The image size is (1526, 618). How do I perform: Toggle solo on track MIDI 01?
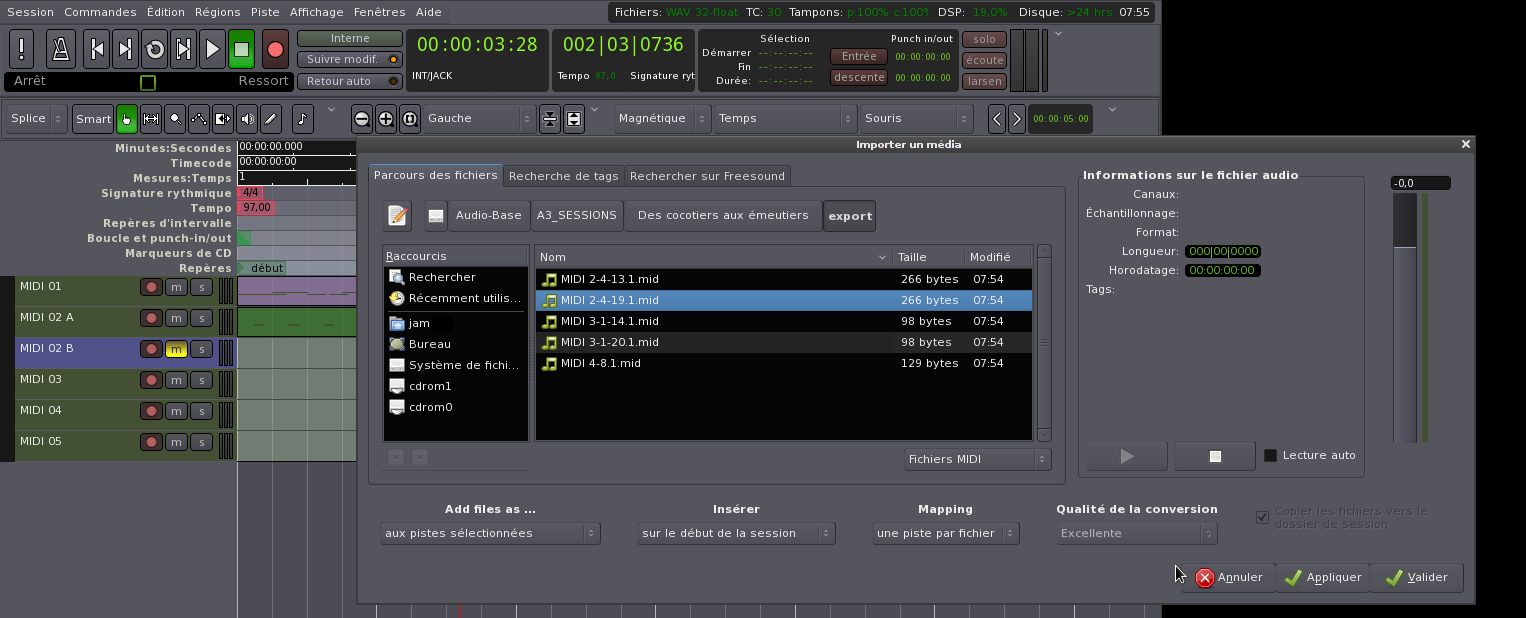pos(201,287)
